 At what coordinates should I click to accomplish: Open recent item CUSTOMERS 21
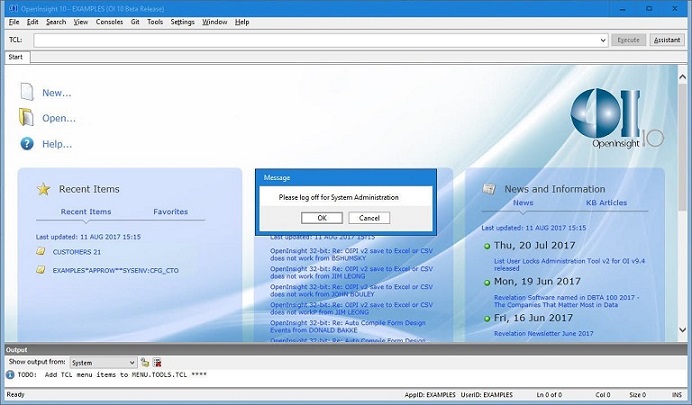coord(77,252)
